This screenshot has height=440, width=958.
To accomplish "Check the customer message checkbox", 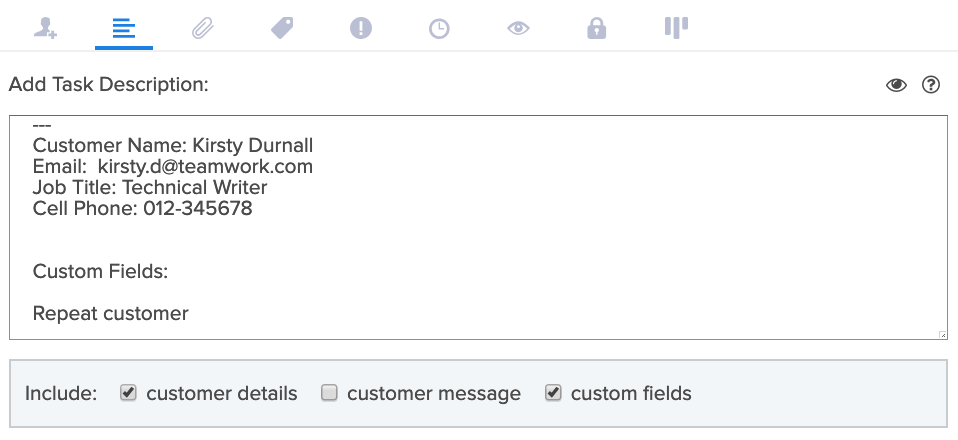I will (x=329, y=392).
